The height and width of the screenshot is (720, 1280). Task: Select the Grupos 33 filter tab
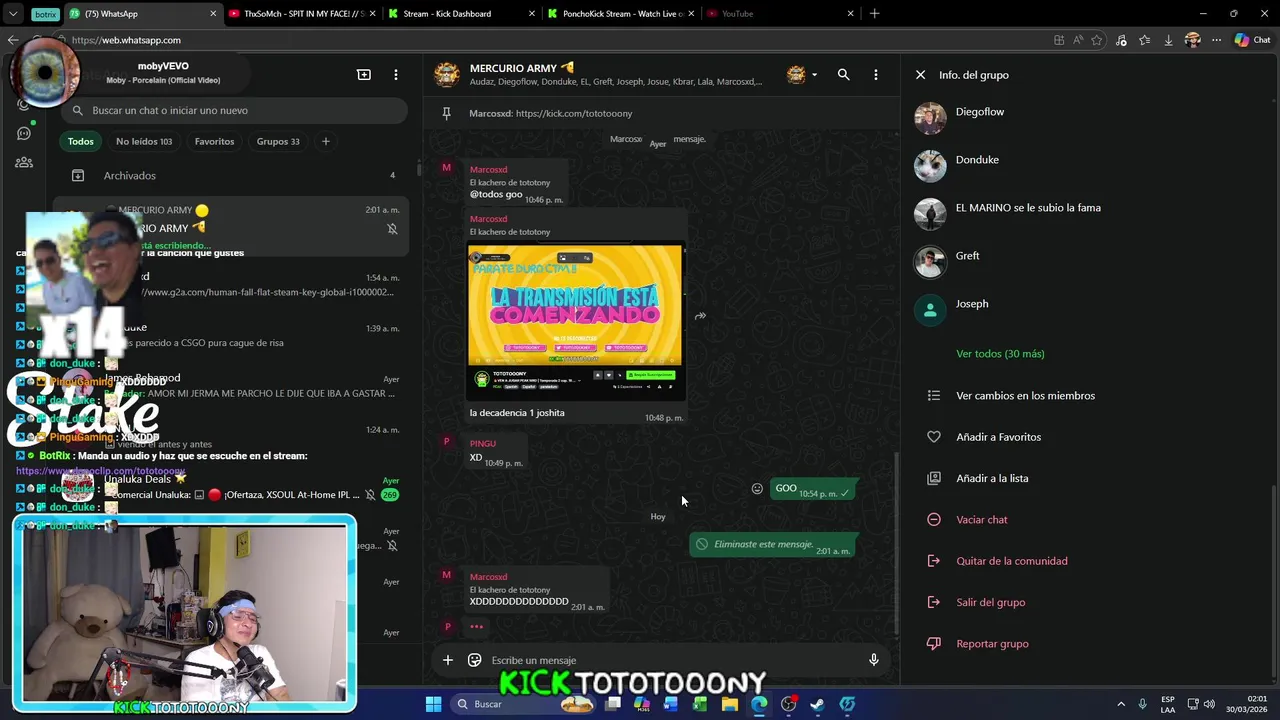pos(278,141)
